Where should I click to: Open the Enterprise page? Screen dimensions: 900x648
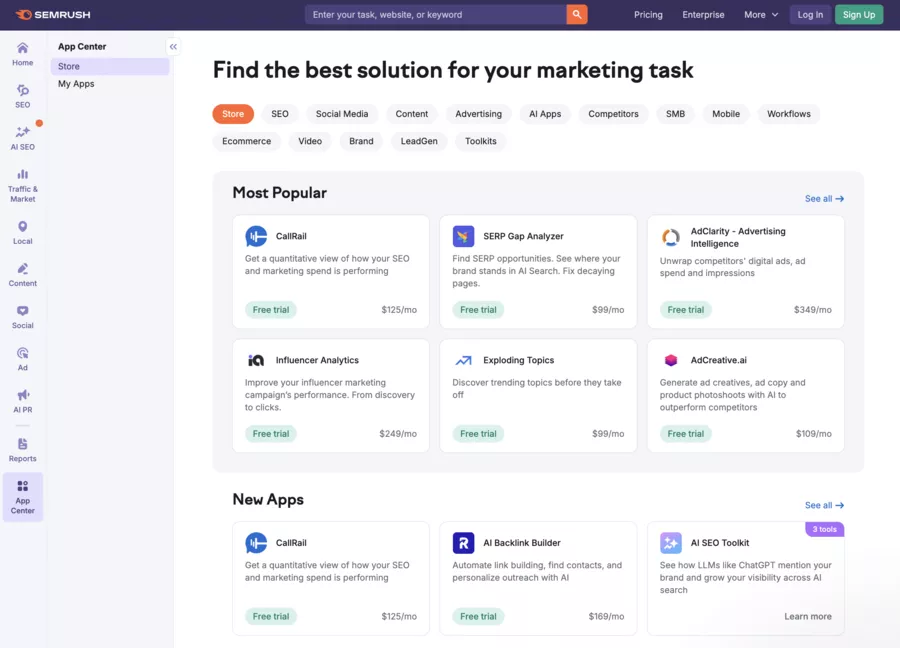tap(703, 14)
